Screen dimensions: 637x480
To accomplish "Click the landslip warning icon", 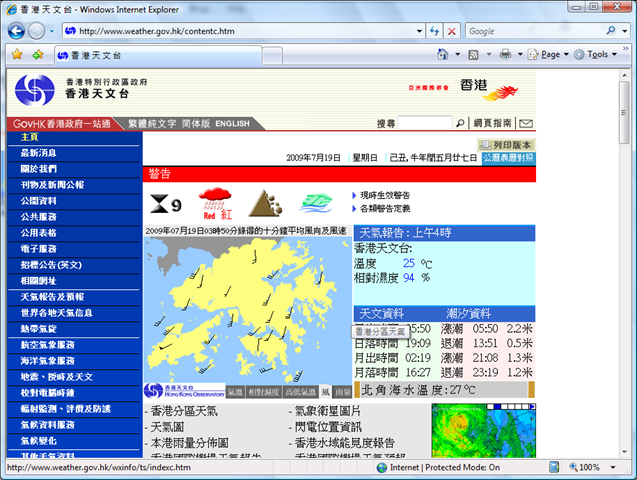I will coord(265,203).
